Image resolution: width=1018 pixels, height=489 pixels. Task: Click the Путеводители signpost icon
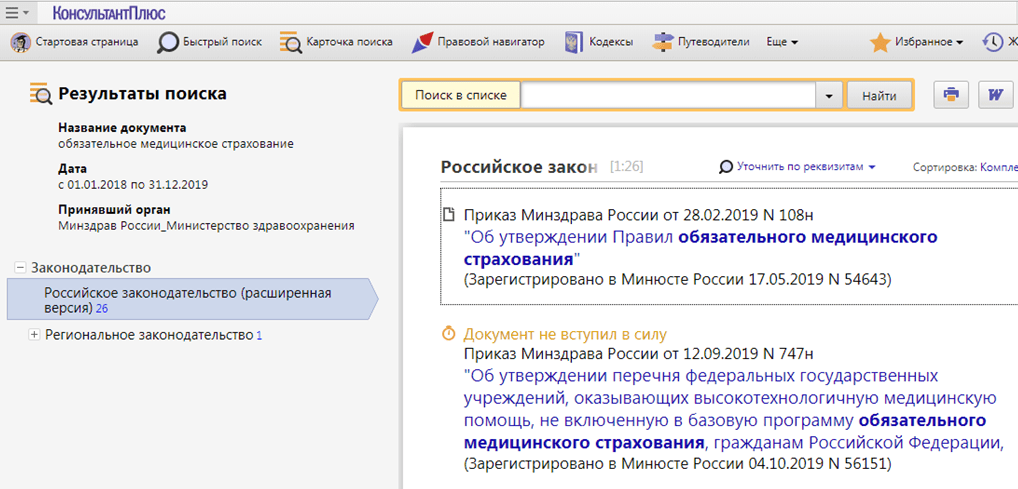pos(663,42)
